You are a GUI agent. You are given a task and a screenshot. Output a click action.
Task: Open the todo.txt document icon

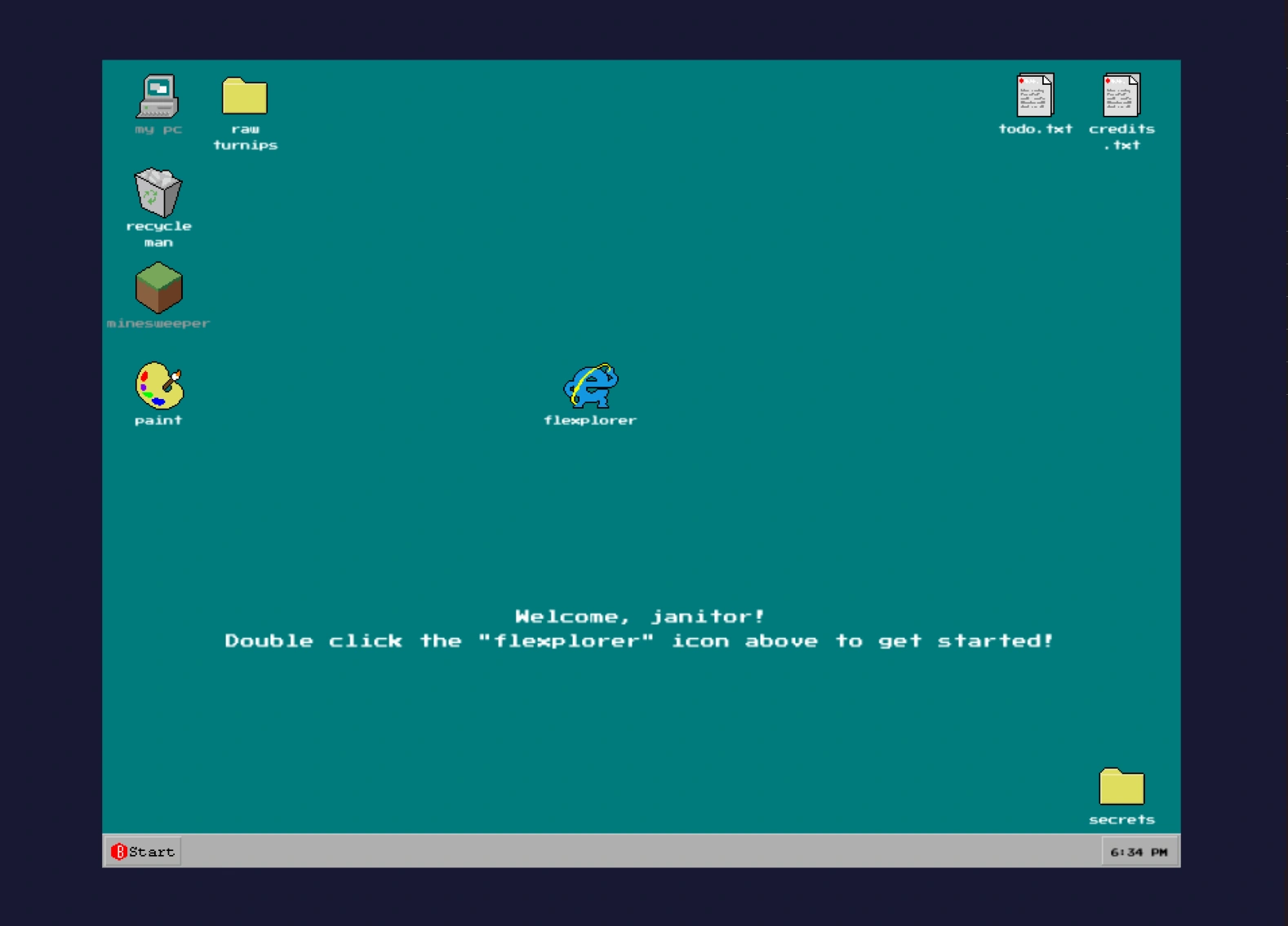(1035, 95)
